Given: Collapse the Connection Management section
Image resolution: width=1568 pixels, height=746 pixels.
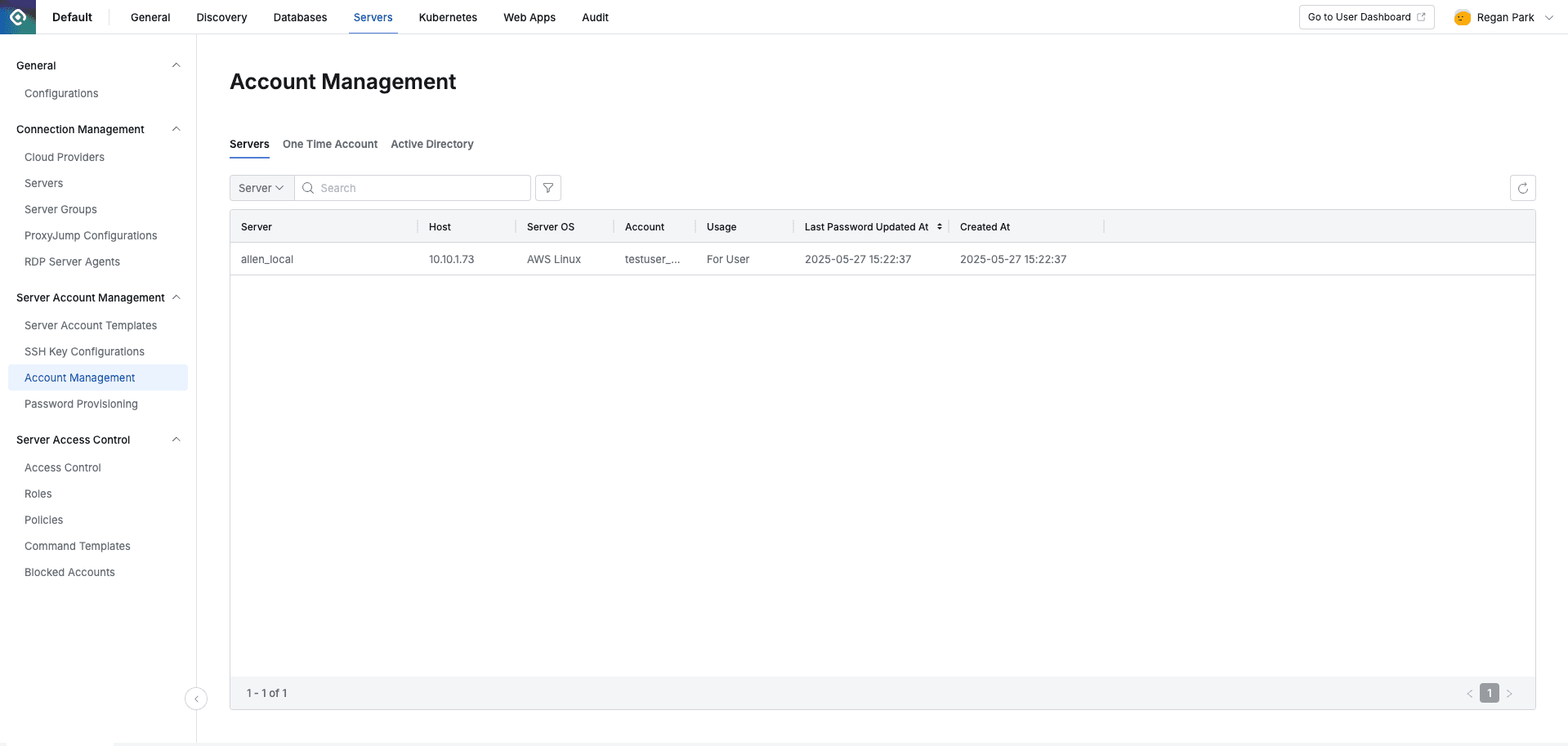Looking at the screenshot, I should coord(176,128).
